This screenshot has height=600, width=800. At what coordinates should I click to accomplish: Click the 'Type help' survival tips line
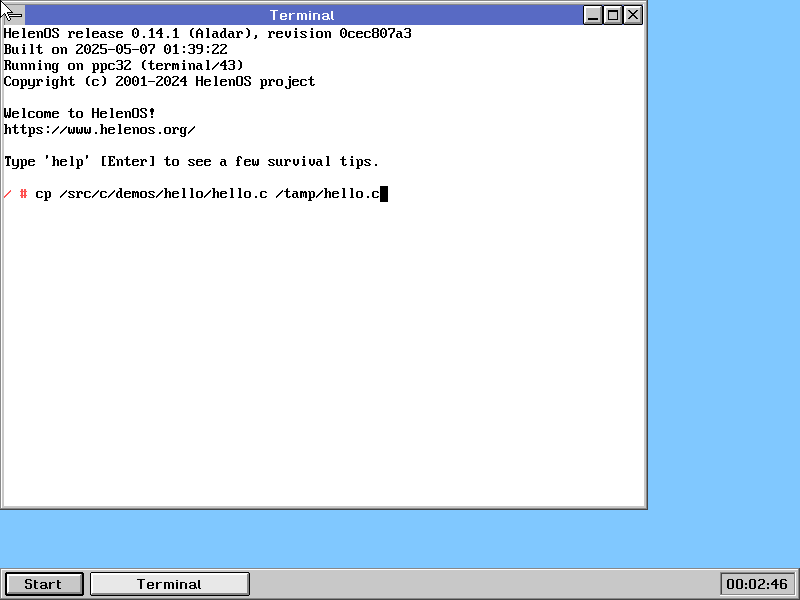pyautogui.click(x=191, y=162)
